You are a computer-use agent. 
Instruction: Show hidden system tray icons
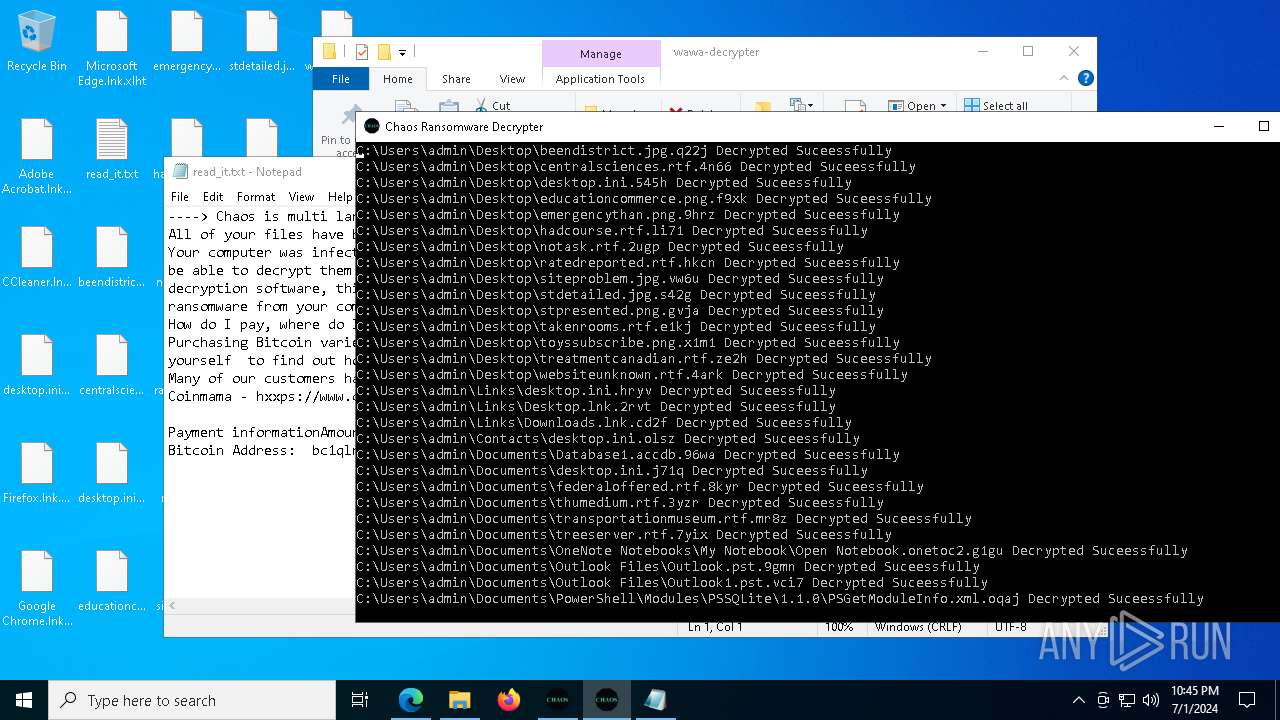pos(1078,700)
